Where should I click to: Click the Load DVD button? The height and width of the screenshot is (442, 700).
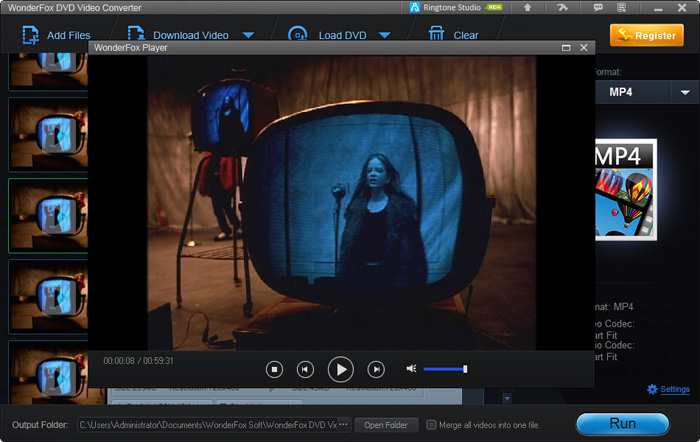pos(328,35)
